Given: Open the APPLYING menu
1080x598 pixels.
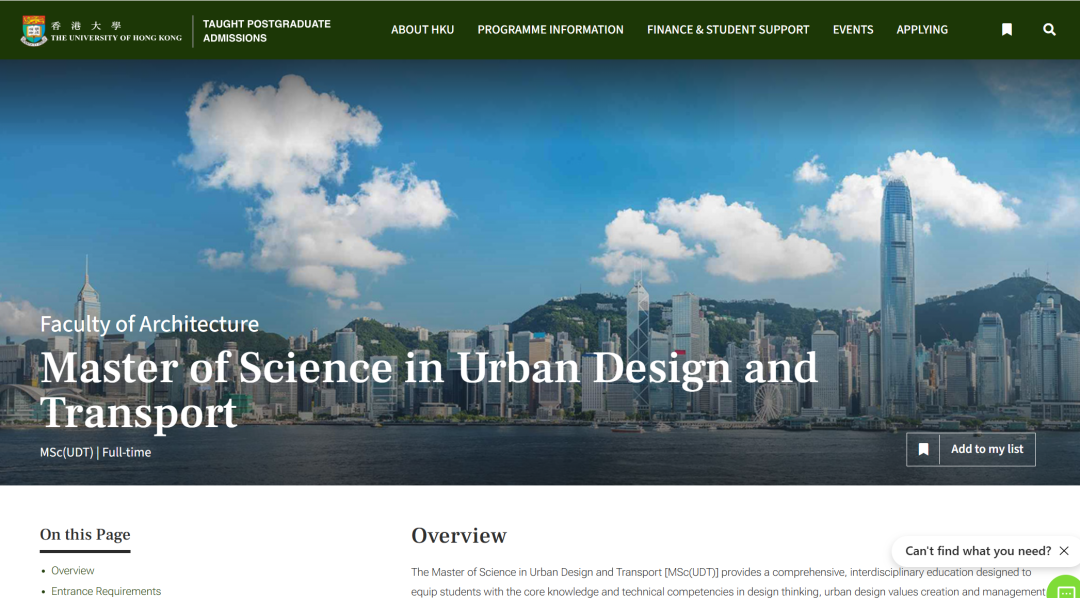Looking at the screenshot, I should (x=922, y=30).
